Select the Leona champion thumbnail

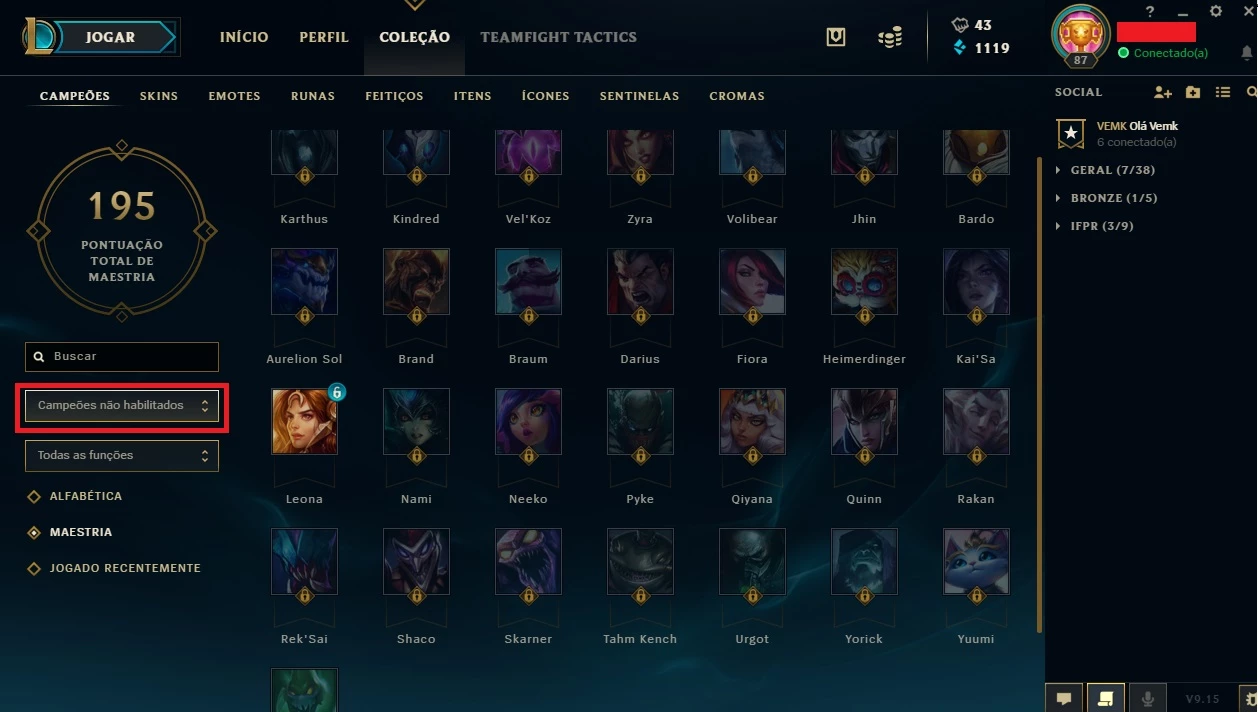[304, 421]
